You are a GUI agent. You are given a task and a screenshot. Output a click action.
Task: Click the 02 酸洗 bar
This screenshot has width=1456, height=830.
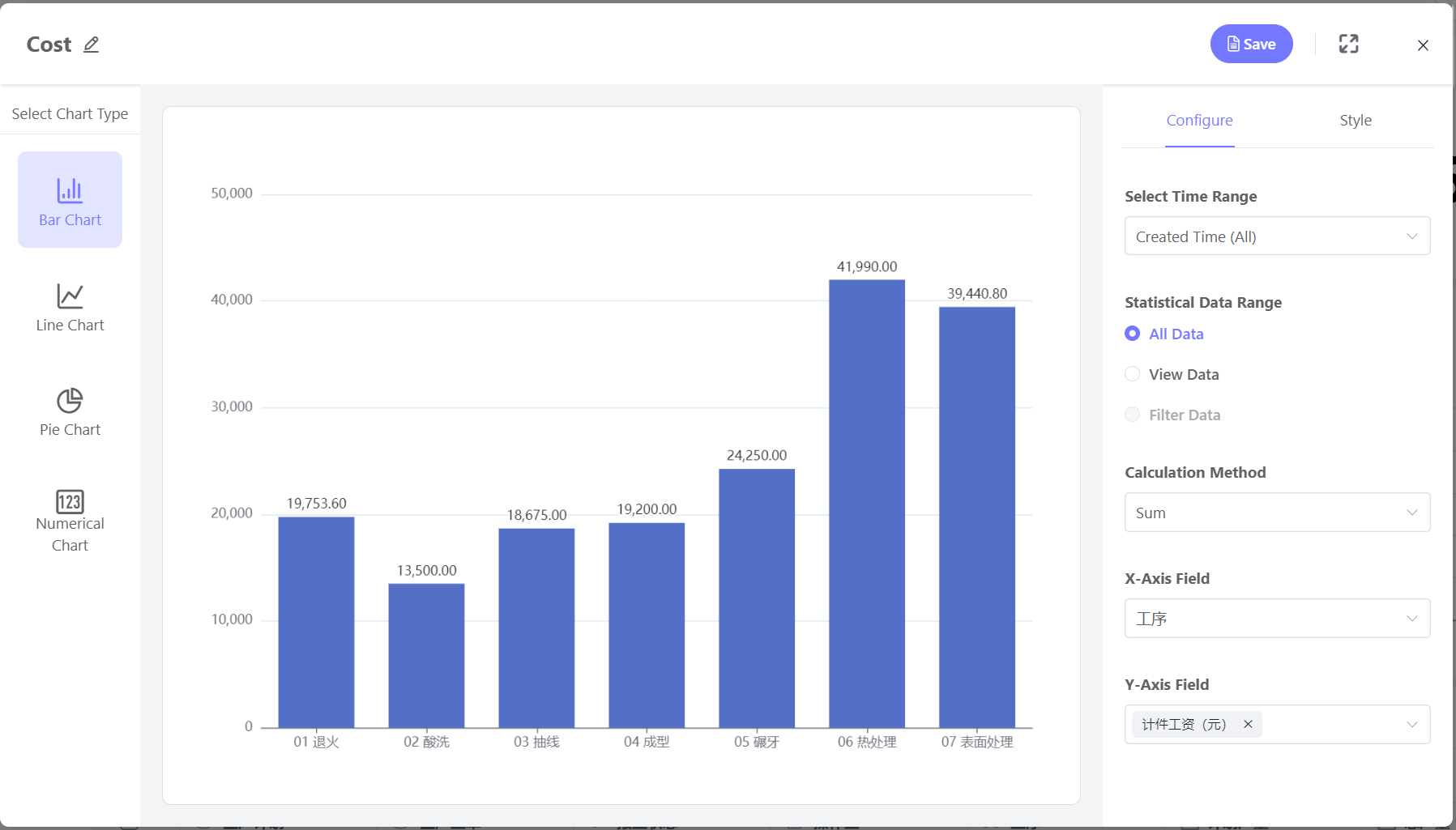426,656
